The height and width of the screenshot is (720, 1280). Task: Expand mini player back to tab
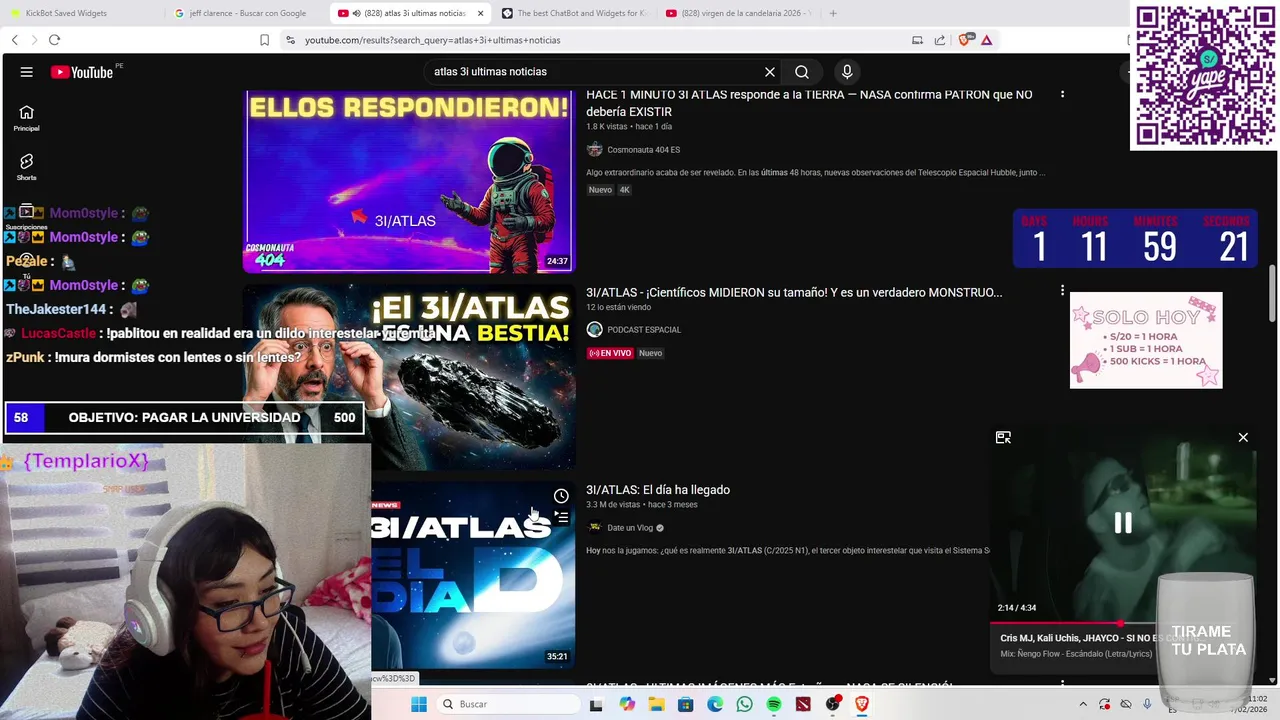(x=1003, y=437)
